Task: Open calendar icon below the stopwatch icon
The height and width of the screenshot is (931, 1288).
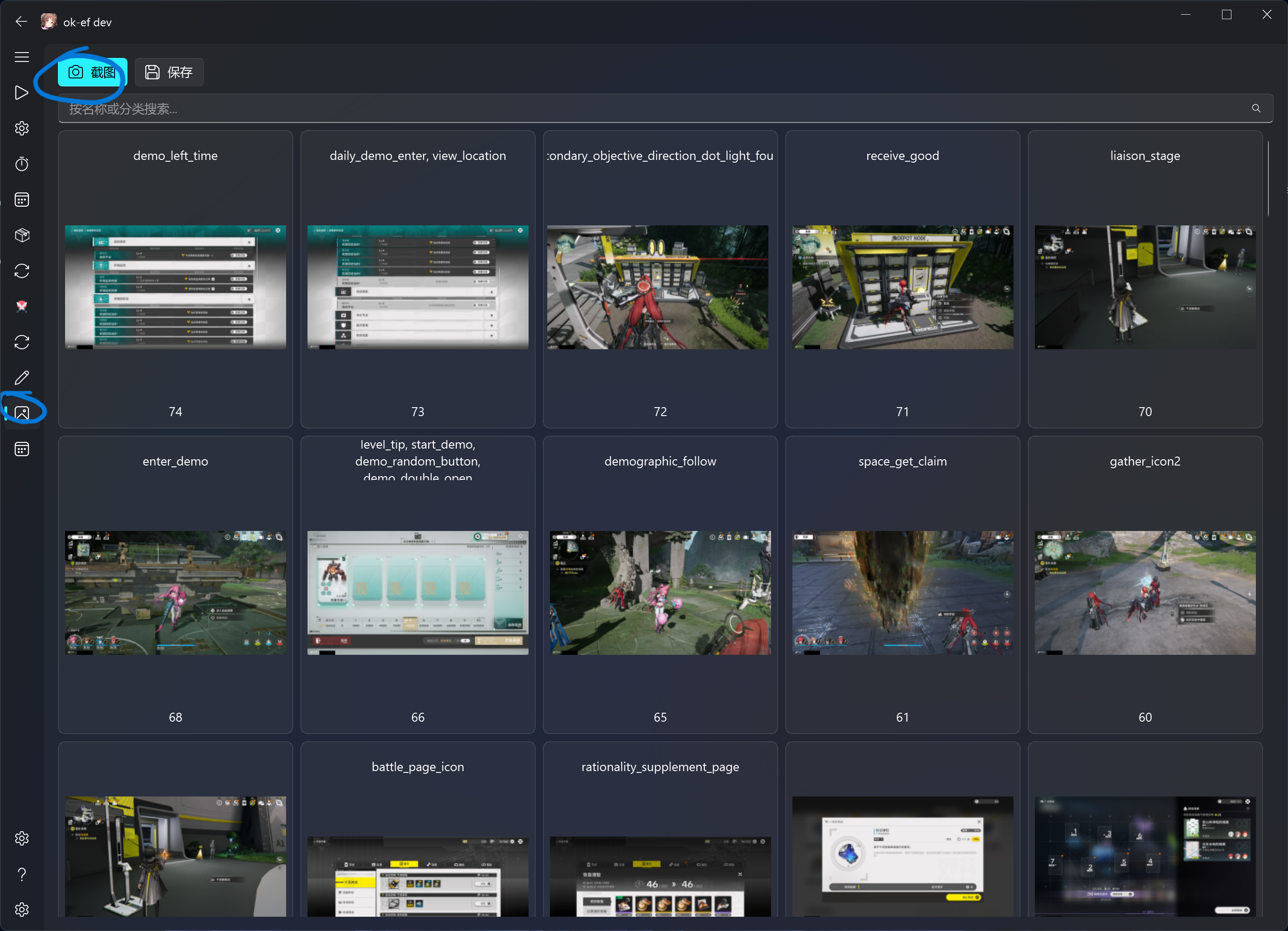Action: 21,199
